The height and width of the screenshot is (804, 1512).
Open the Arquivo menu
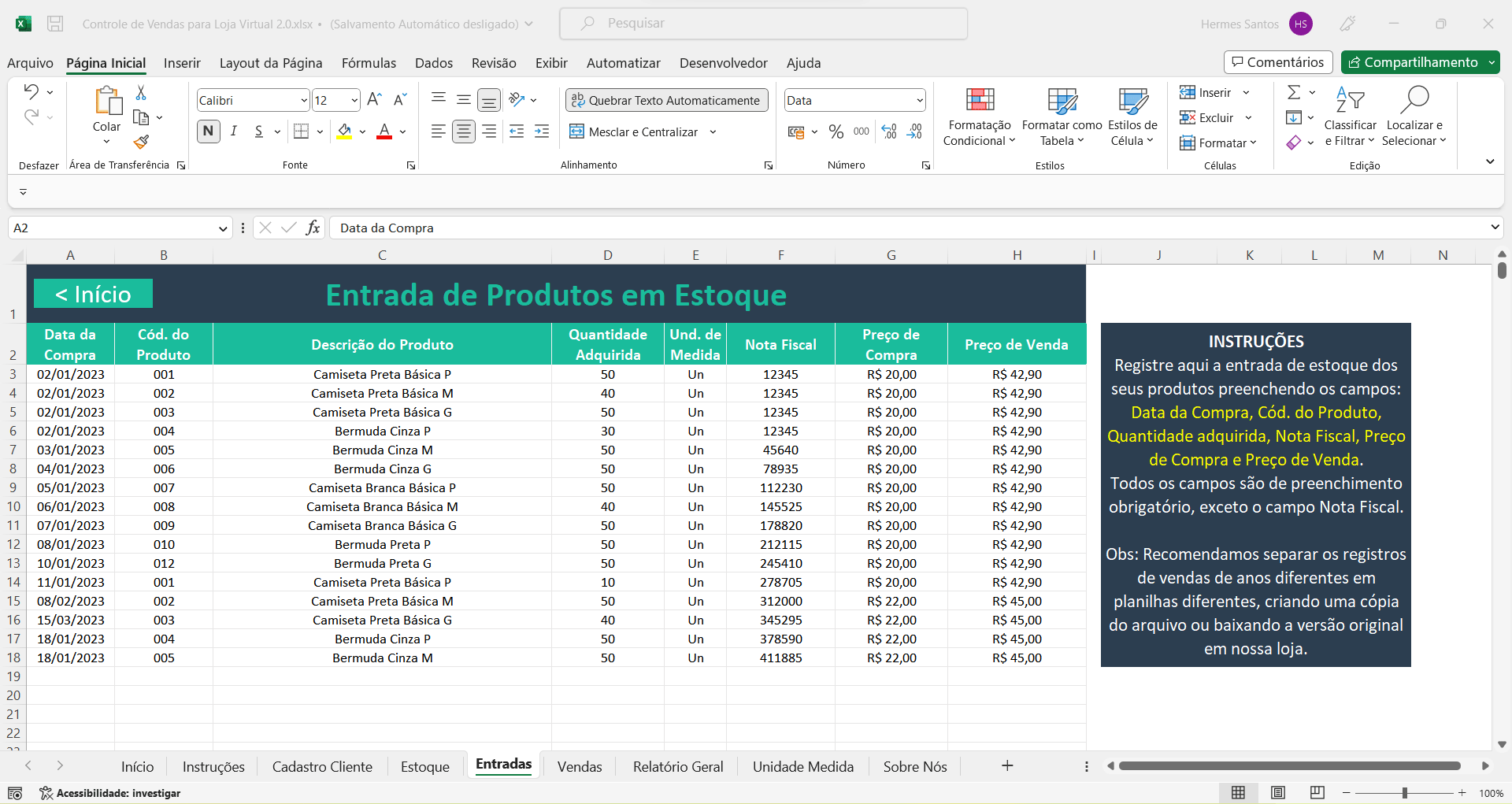coord(30,63)
